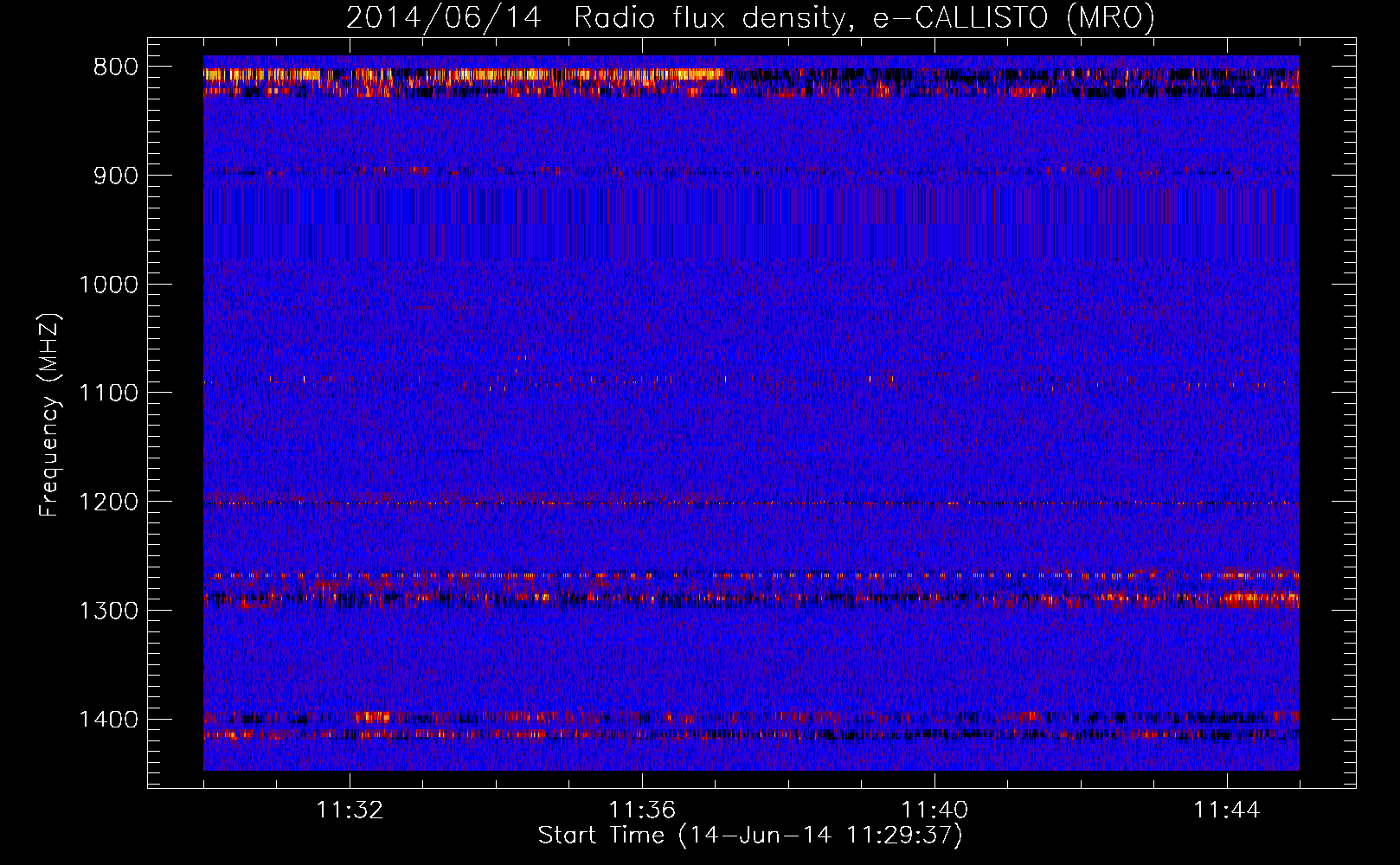The image size is (1400, 865).
Task: Click the 900 frequency tick label
Action: [116, 176]
